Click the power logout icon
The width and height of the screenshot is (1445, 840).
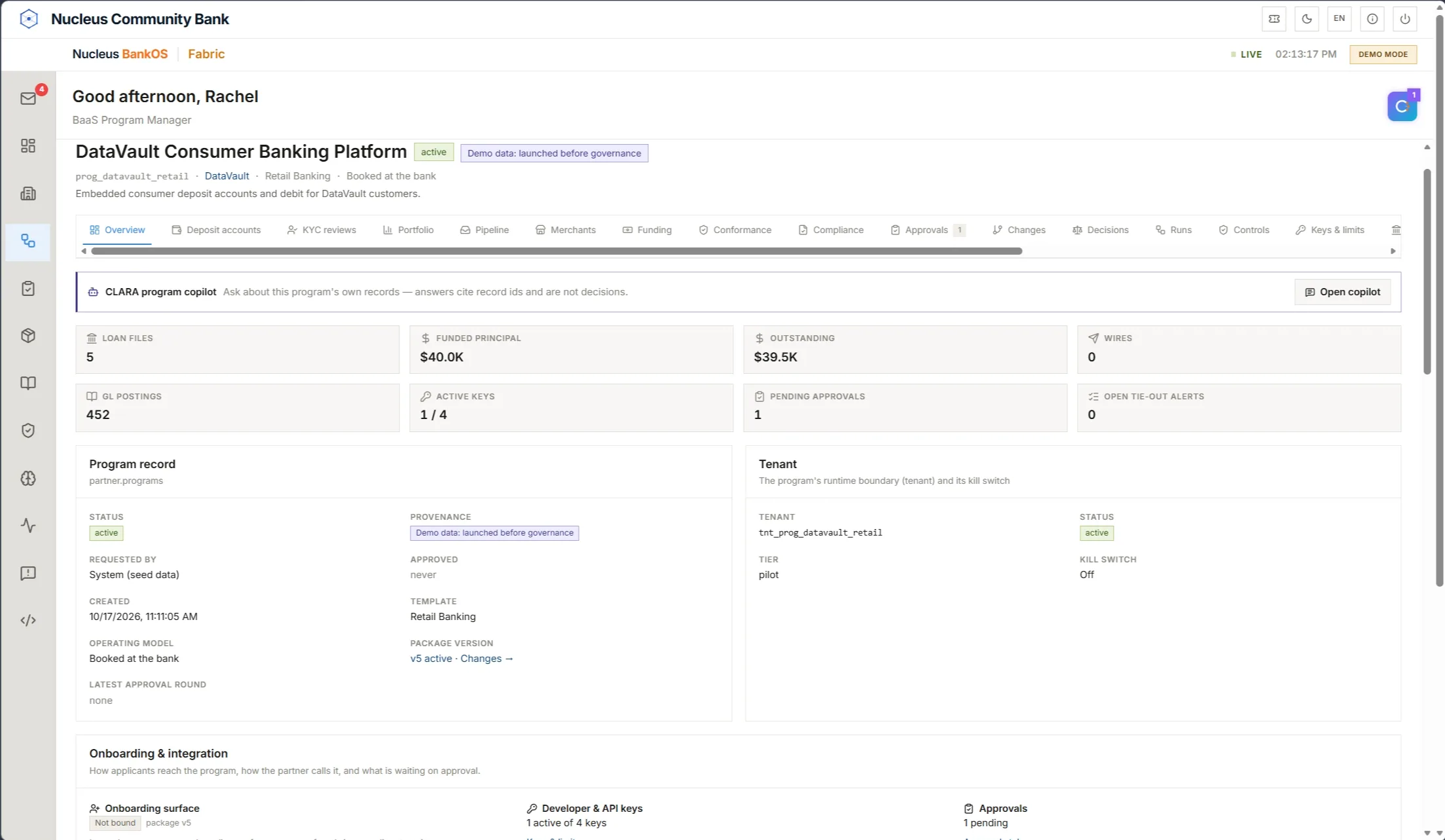pyautogui.click(x=1405, y=19)
